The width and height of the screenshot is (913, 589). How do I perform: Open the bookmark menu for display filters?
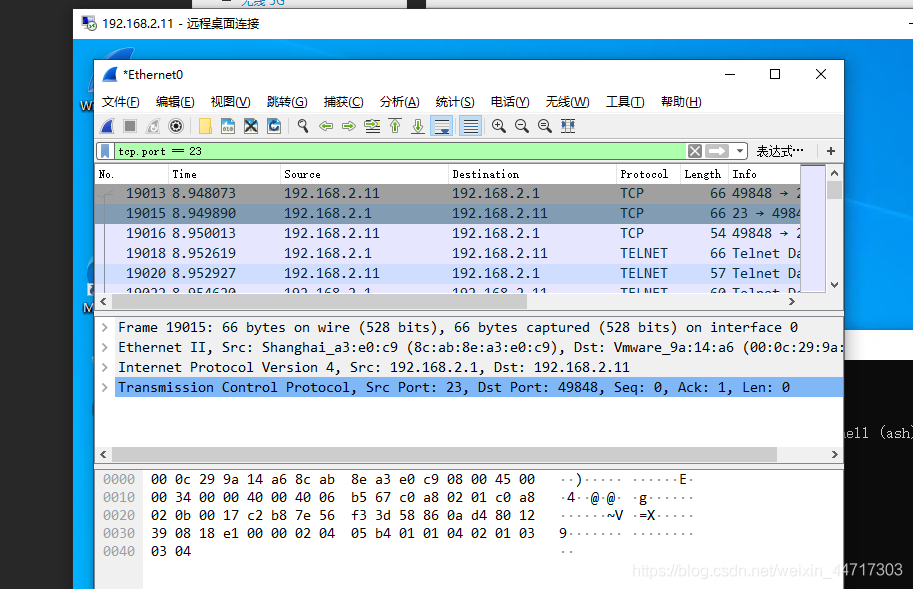(x=105, y=151)
